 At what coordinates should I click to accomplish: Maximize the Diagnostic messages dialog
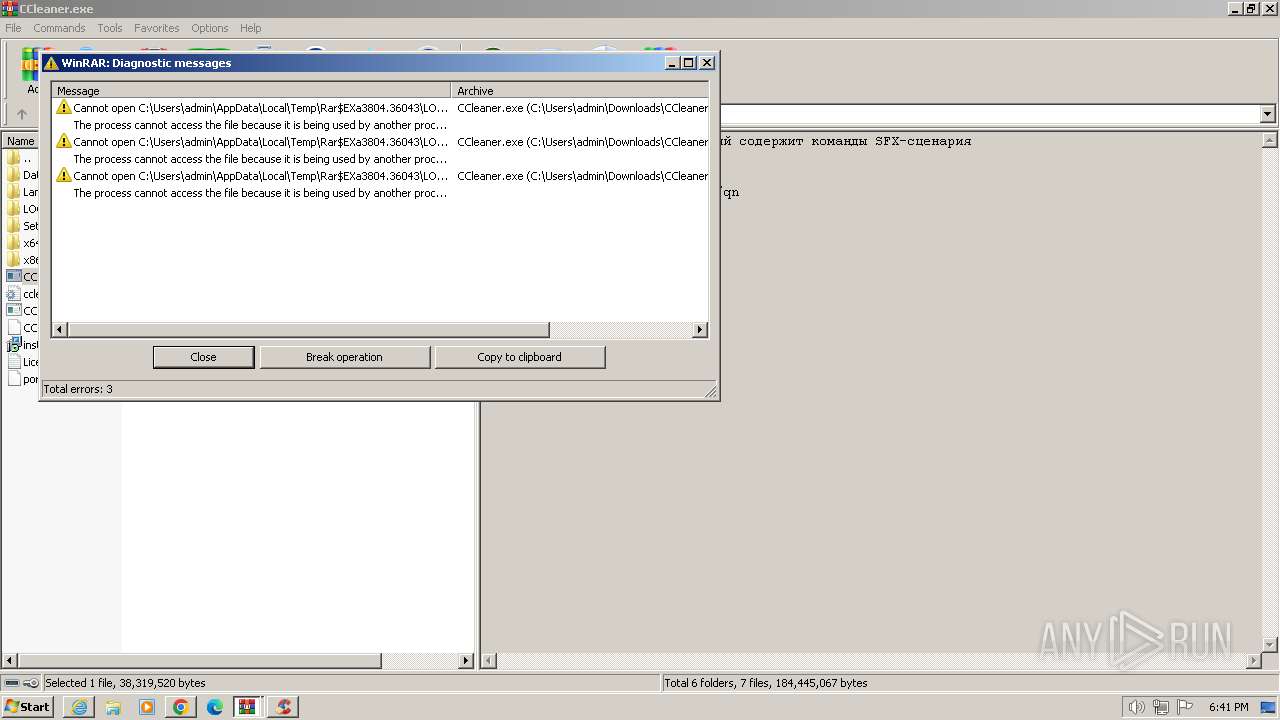[x=689, y=62]
